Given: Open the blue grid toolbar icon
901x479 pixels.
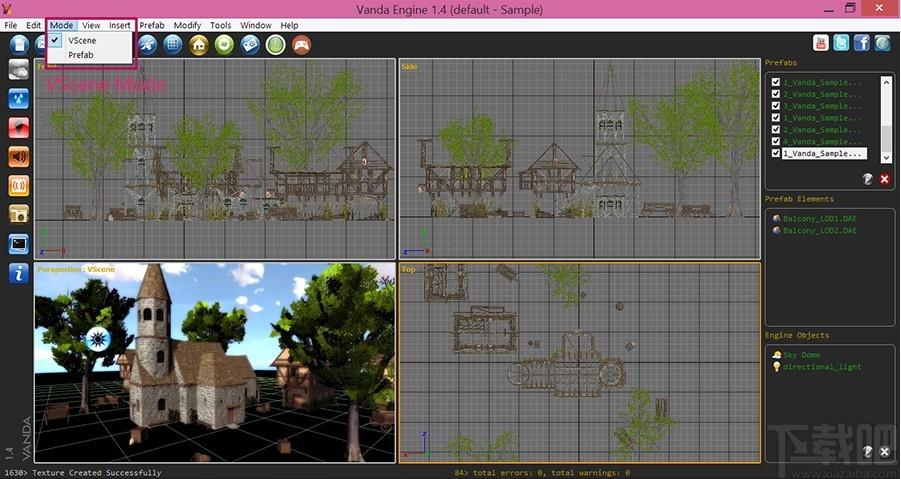Looking at the screenshot, I should (x=173, y=45).
